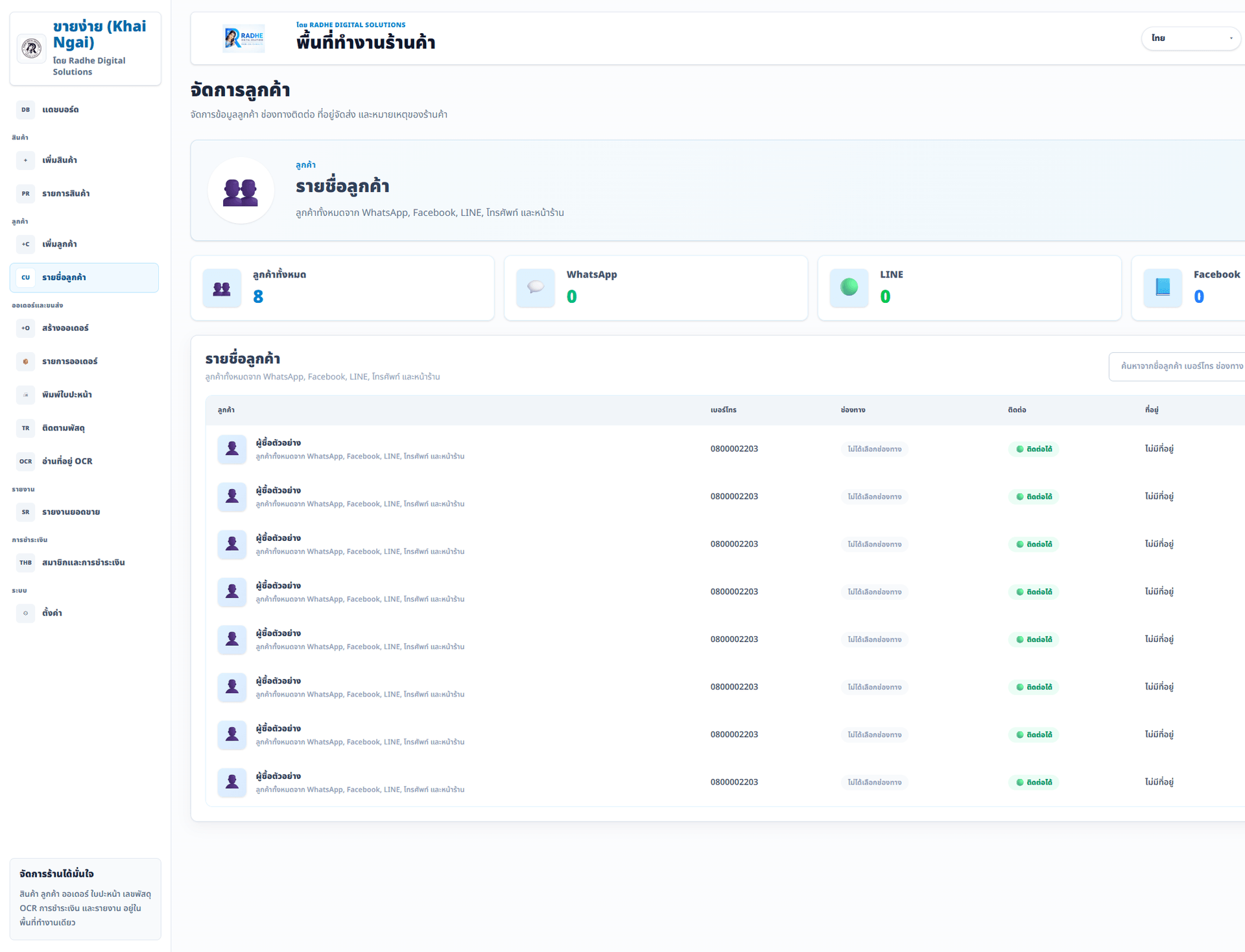Click ขายง่าย (Khai Ngai) brand title
The width and height of the screenshot is (1245, 952).
pos(100,34)
